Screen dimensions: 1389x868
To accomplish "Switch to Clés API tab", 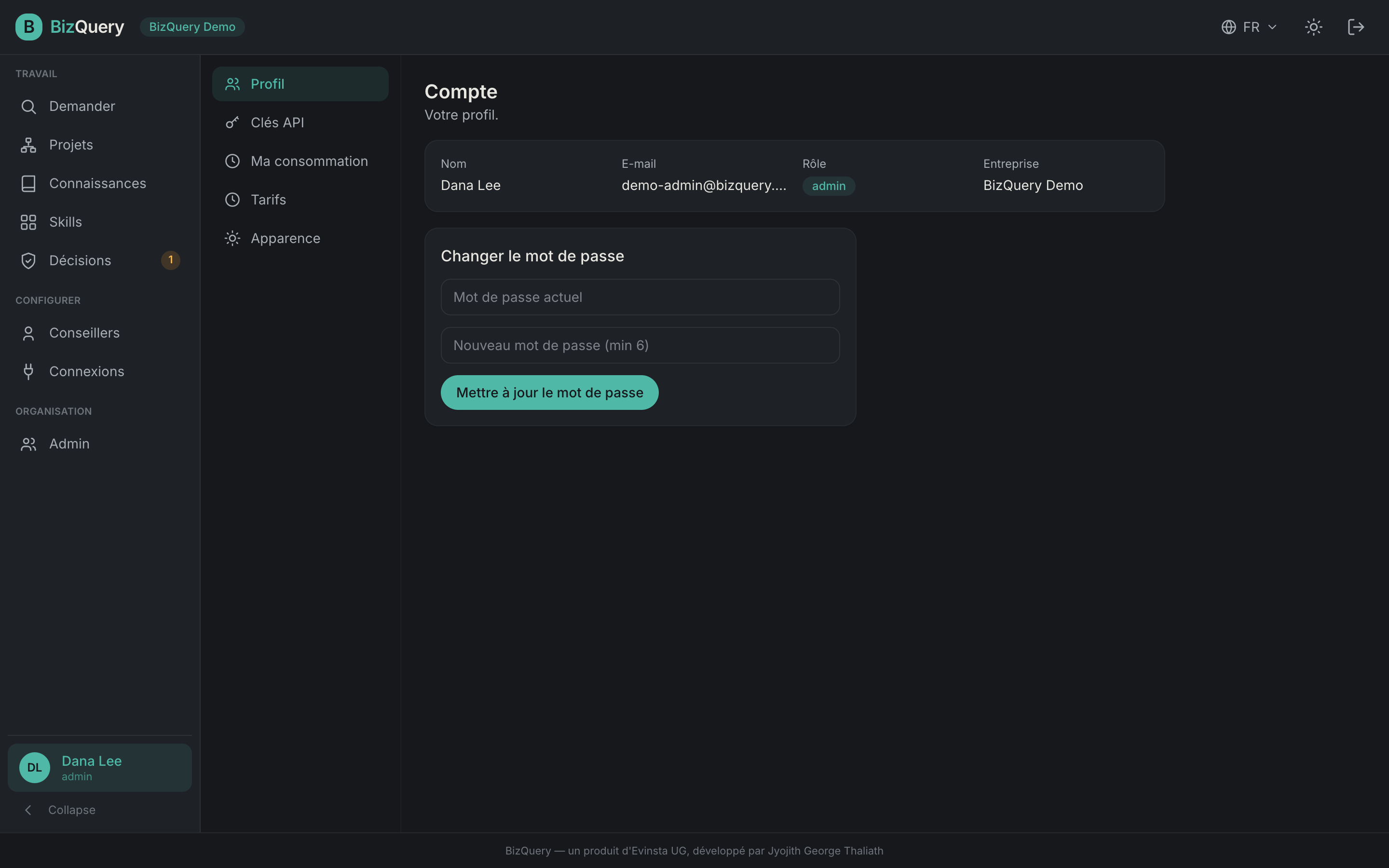I will 300,123.
